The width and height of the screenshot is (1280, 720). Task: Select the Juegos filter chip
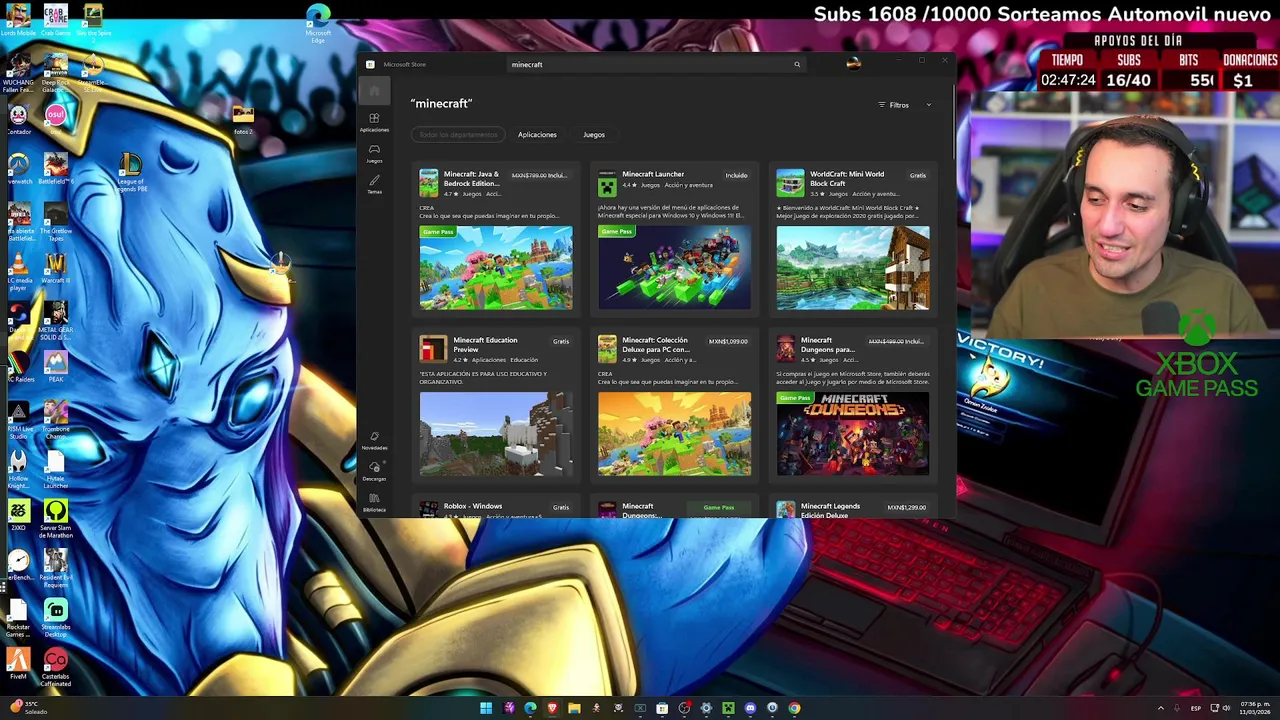click(x=594, y=134)
